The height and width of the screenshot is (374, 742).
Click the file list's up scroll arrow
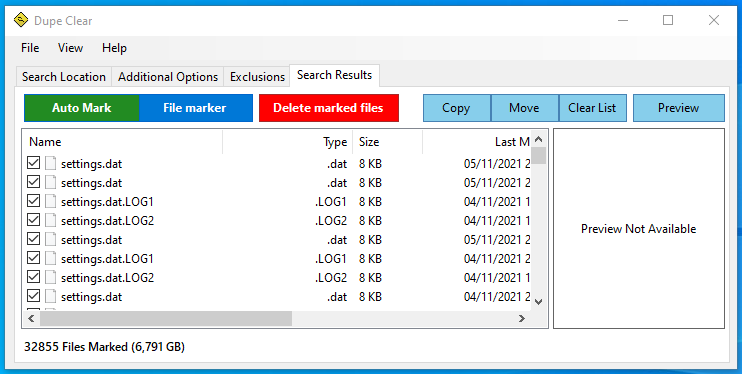click(539, 139)
